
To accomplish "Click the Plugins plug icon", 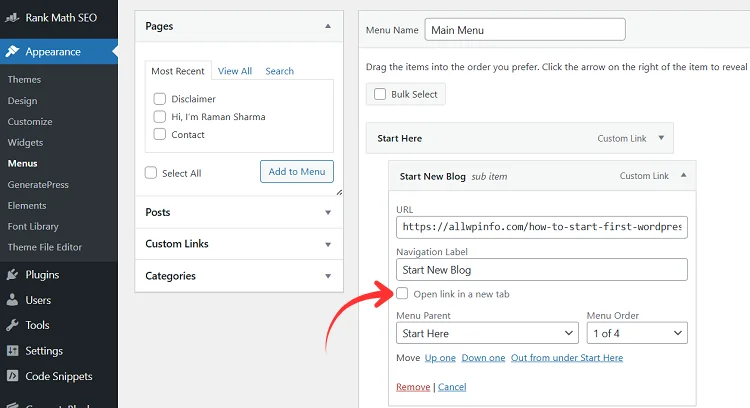I will point(12,275).
